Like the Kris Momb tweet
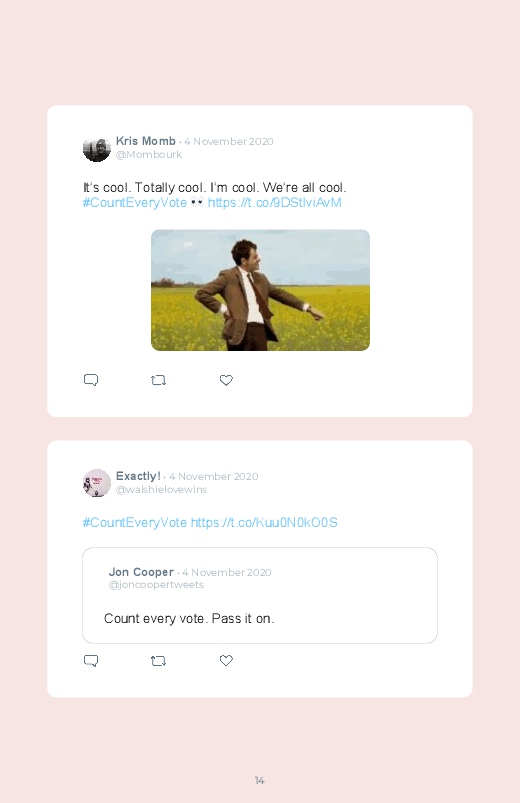Image resolution: width=520 pixels, height=803 pixels. (226, 380)
